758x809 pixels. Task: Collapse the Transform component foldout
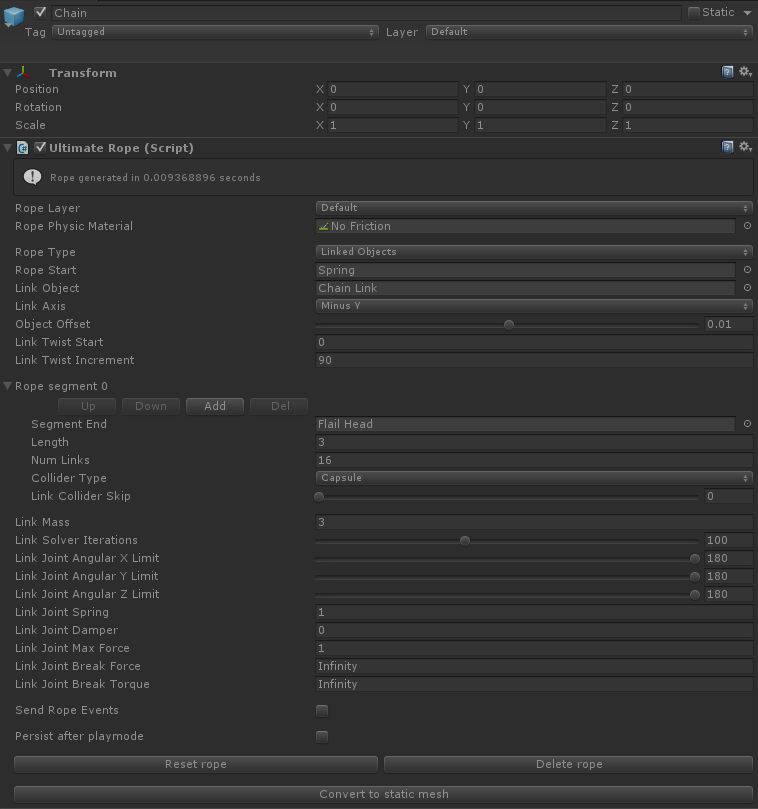[8, 73]
